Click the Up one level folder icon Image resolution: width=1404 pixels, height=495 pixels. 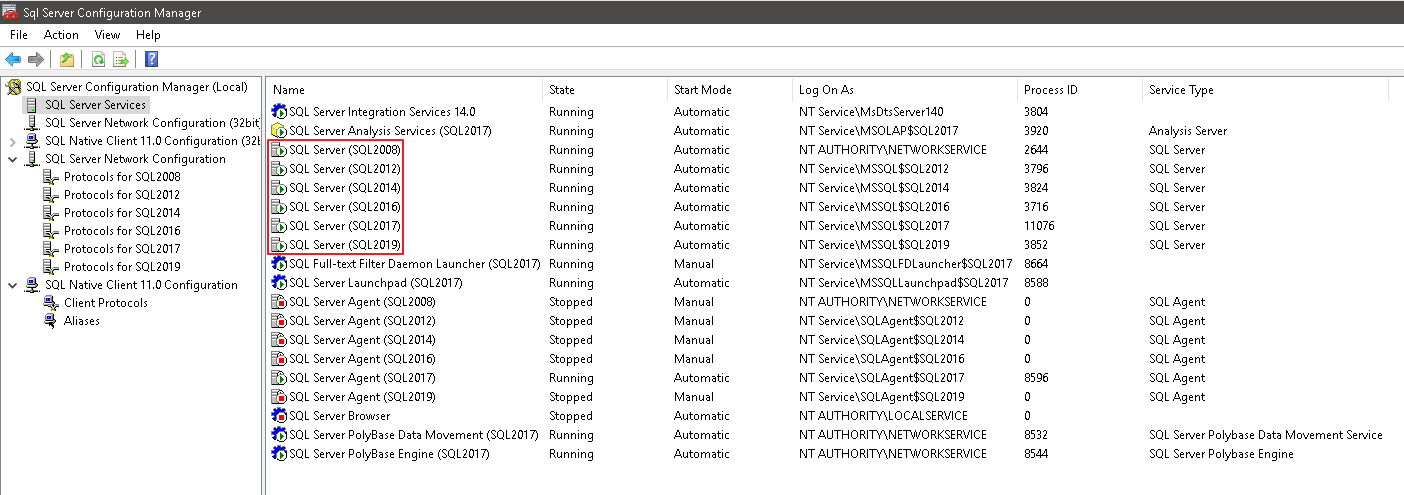(x=67, y=59)
